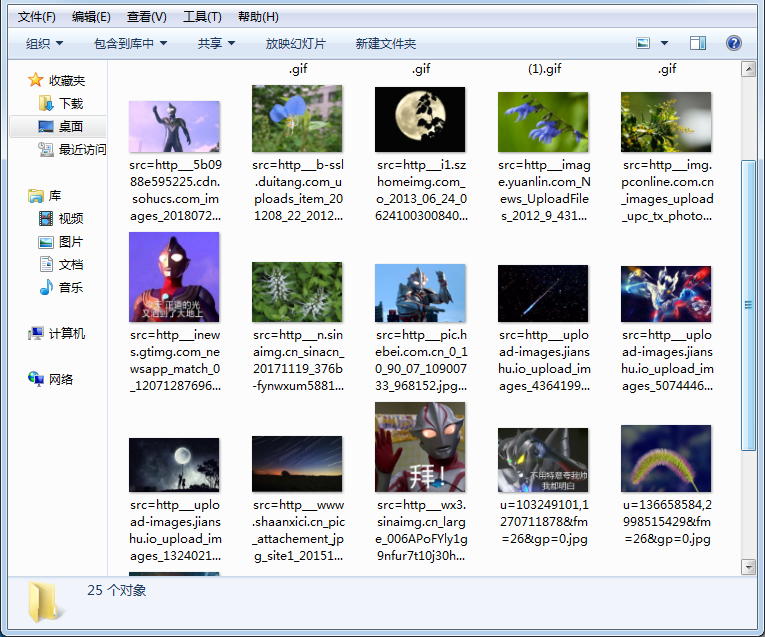Click filename src=http__pic.hebei.com.cn
765x637 pixels.
(x=421, y=360)
